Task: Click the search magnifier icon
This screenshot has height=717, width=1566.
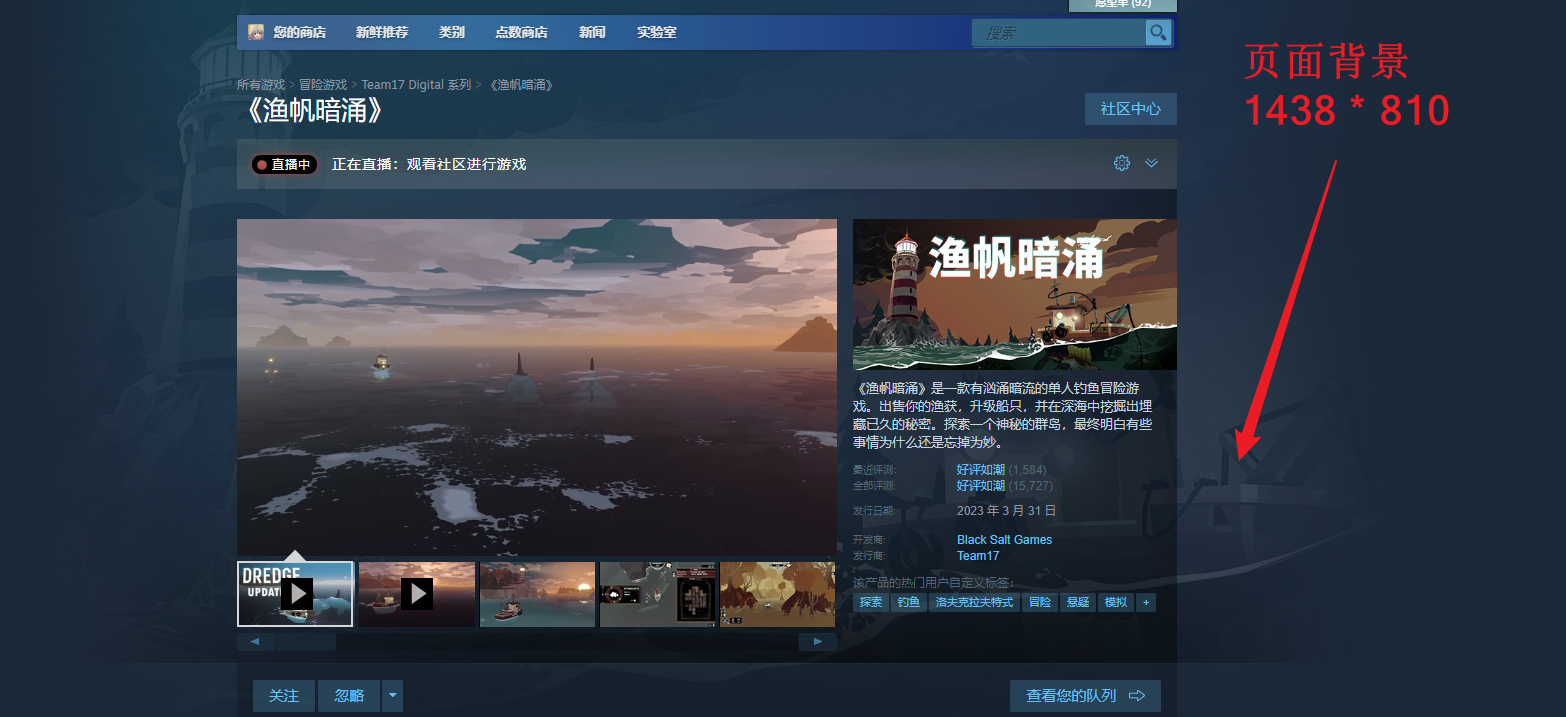Action: (1157, 32)
